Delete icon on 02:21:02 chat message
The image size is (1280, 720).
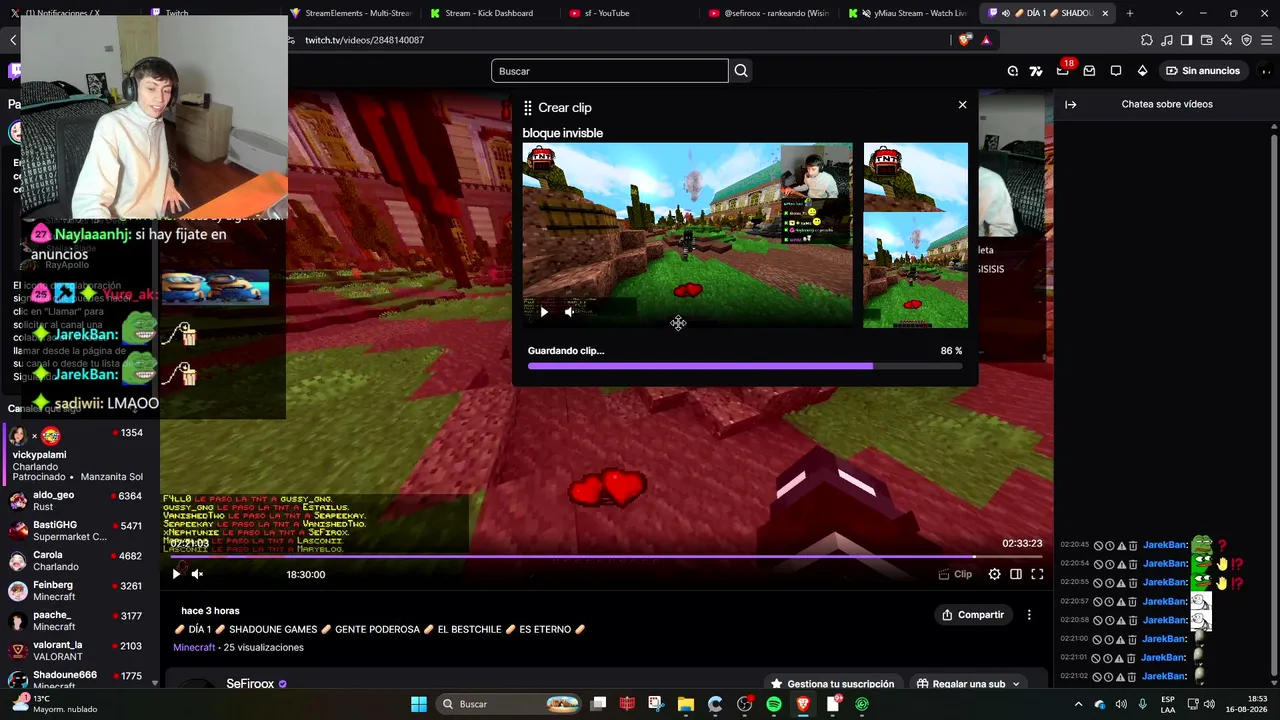click(x=1133, y=677)
